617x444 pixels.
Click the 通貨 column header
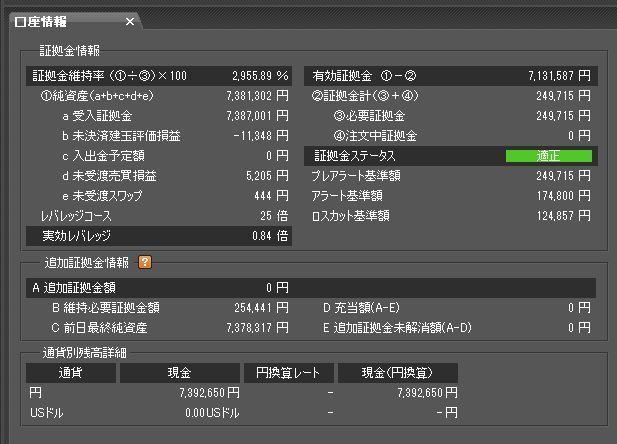70,373
